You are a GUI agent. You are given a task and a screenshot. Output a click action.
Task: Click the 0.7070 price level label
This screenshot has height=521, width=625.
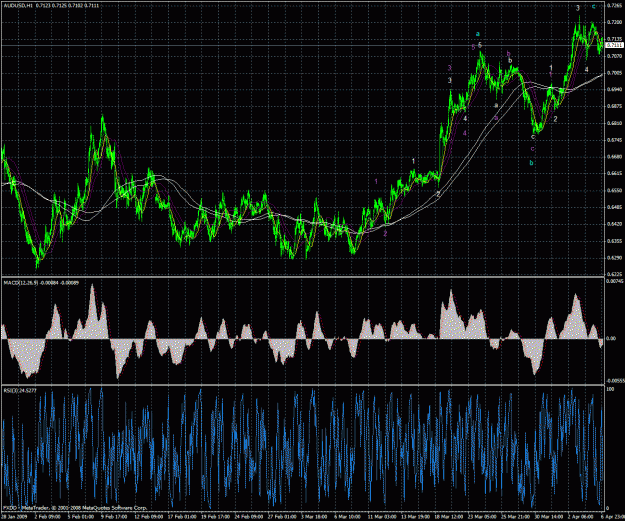click(x=613, y=56)
